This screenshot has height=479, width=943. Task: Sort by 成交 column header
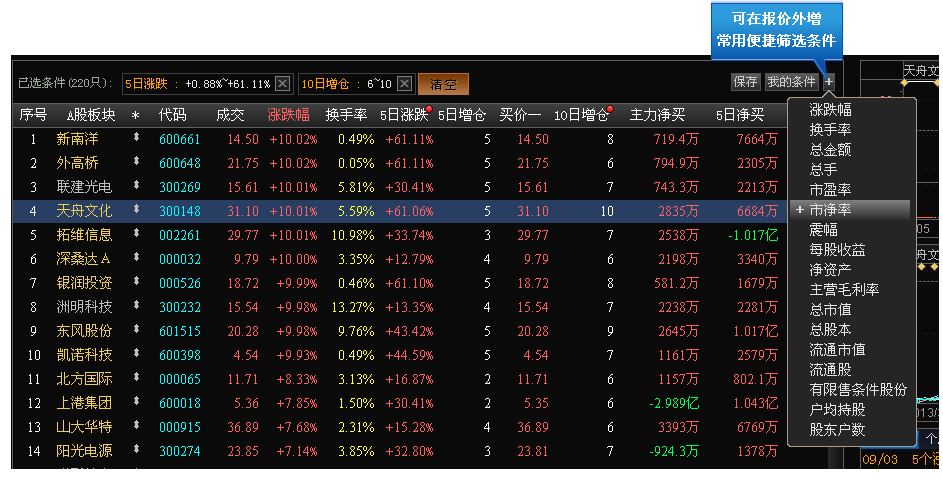tap(230, 114)
